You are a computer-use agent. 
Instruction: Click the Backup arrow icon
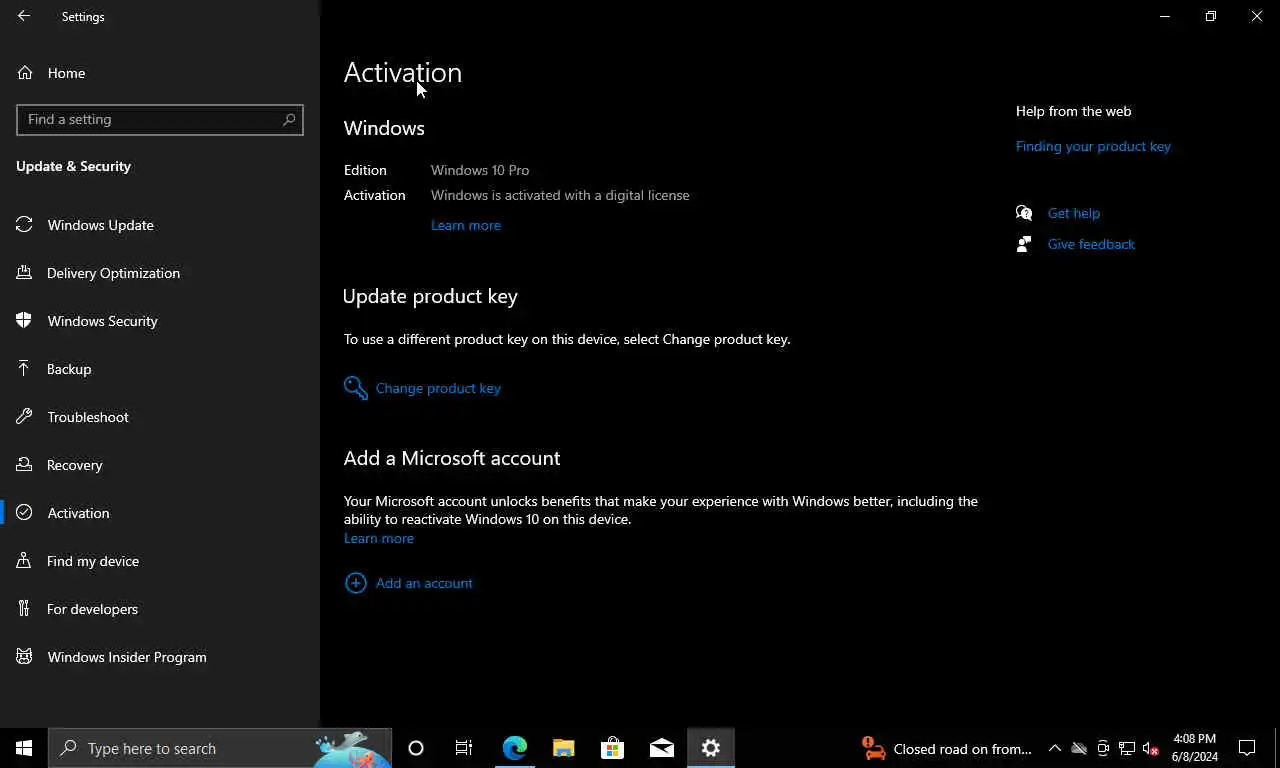[25, 369]
